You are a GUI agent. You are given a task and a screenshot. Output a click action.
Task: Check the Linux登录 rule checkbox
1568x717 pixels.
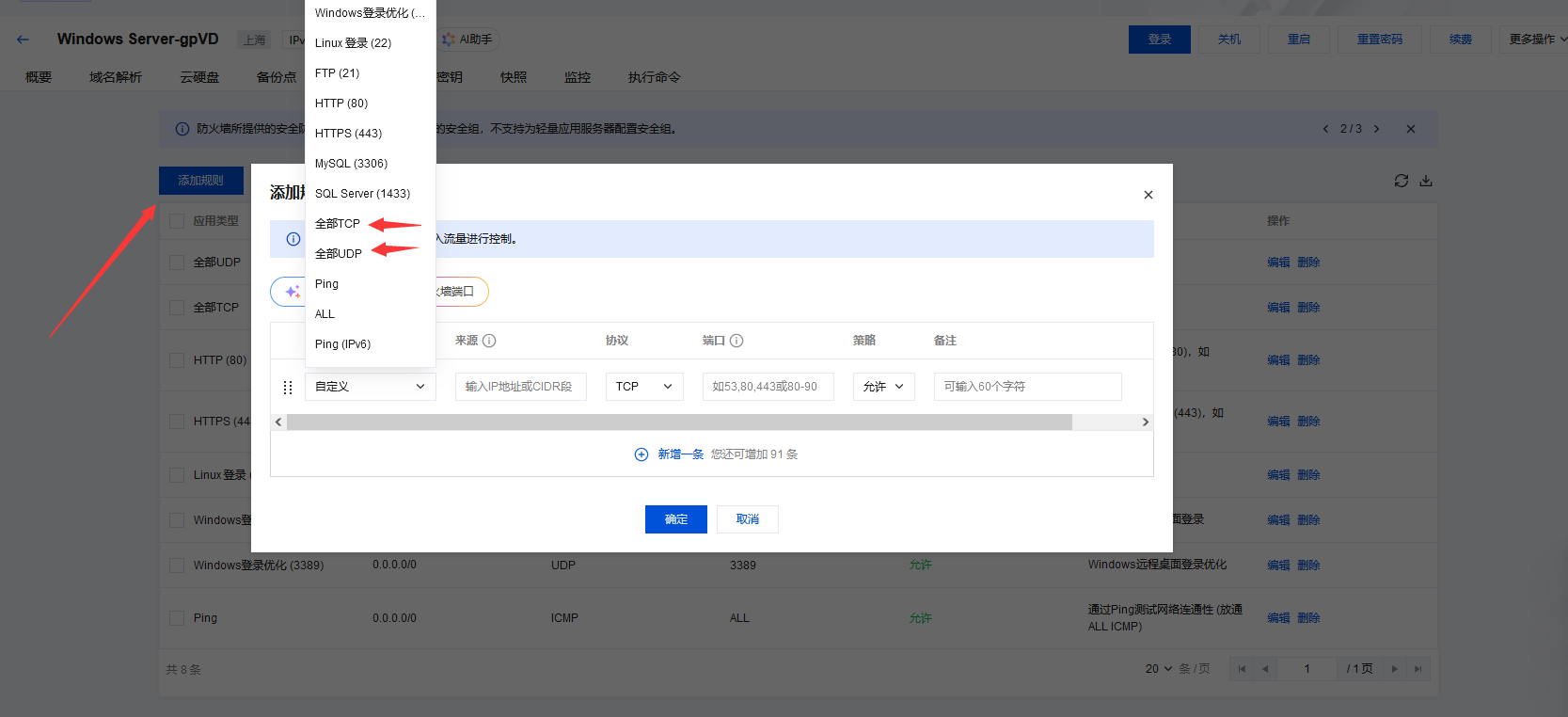pyautogui.click(x=177, y=475)
